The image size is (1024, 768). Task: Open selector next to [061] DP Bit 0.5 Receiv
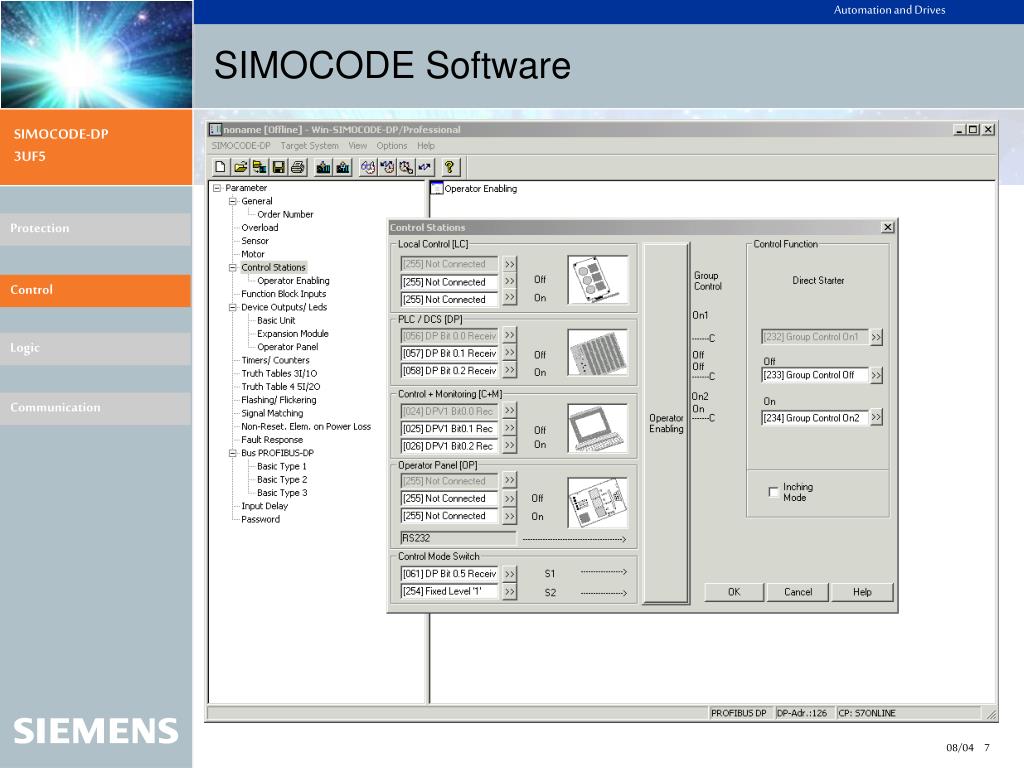[510, 574]
